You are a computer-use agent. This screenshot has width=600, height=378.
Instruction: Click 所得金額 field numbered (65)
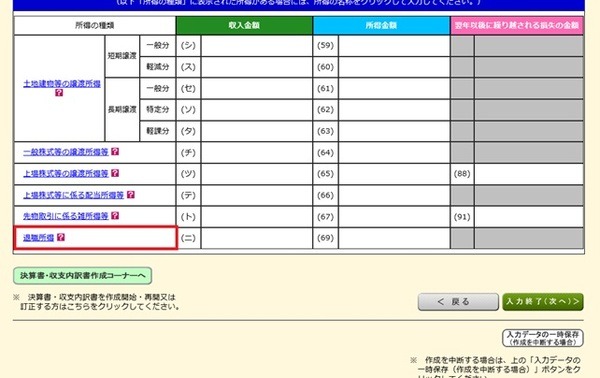(394, 174)
